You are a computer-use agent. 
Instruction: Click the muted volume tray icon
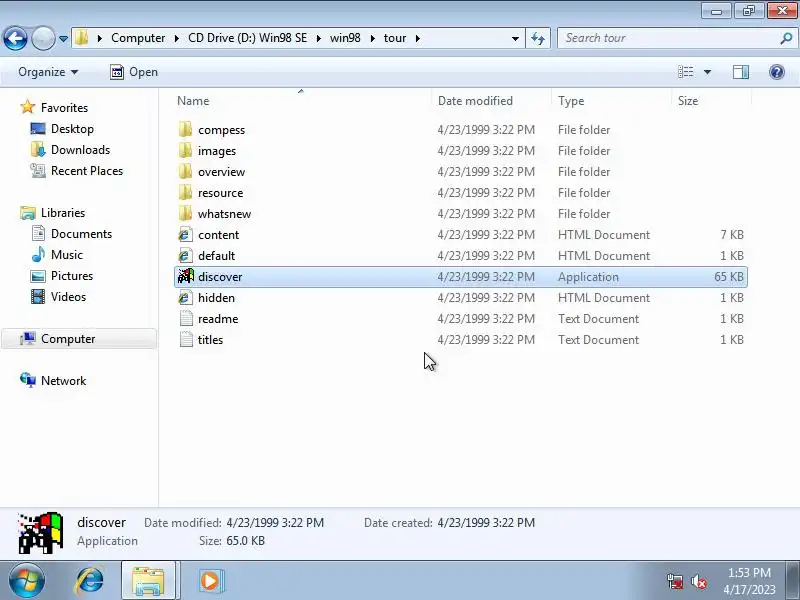(x=698, y=581)
